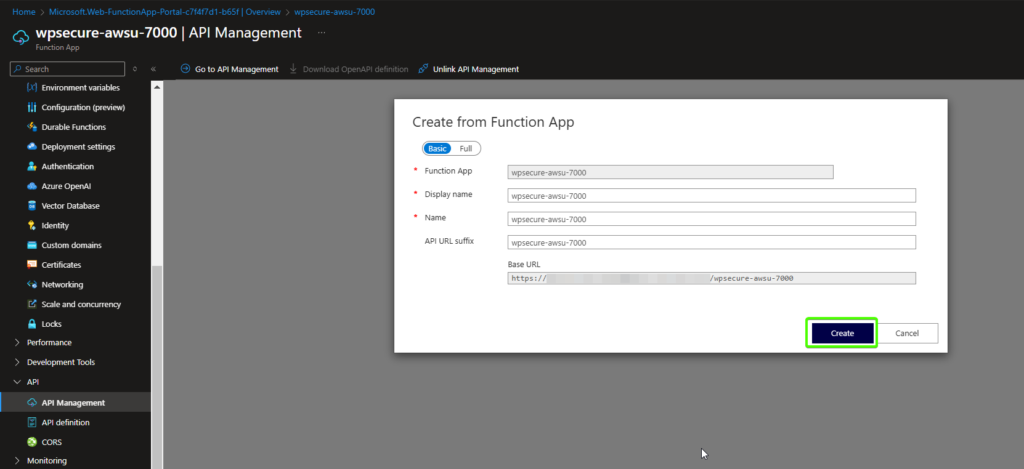Select the Identity key icon
Image resolution: width=1024 pixels, height=469 pixels.
pyautogui.click(x=32, y=226)
